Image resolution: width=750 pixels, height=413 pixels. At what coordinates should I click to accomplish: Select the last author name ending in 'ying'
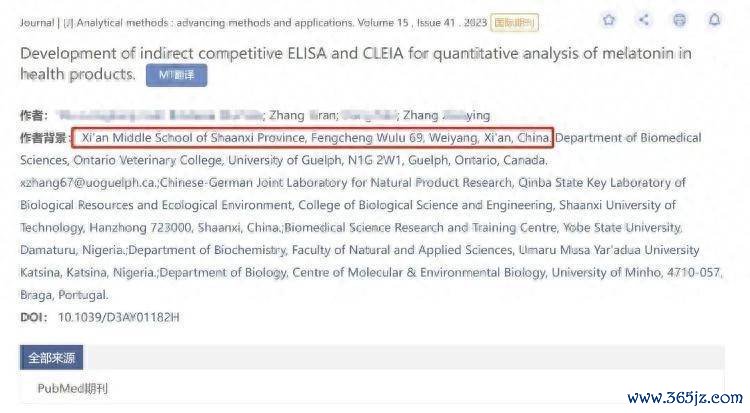coord(446,115)
